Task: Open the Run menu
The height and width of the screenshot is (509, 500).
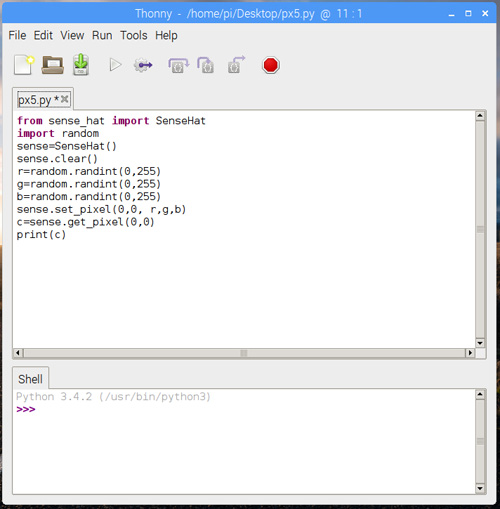Action: point(102,35)
